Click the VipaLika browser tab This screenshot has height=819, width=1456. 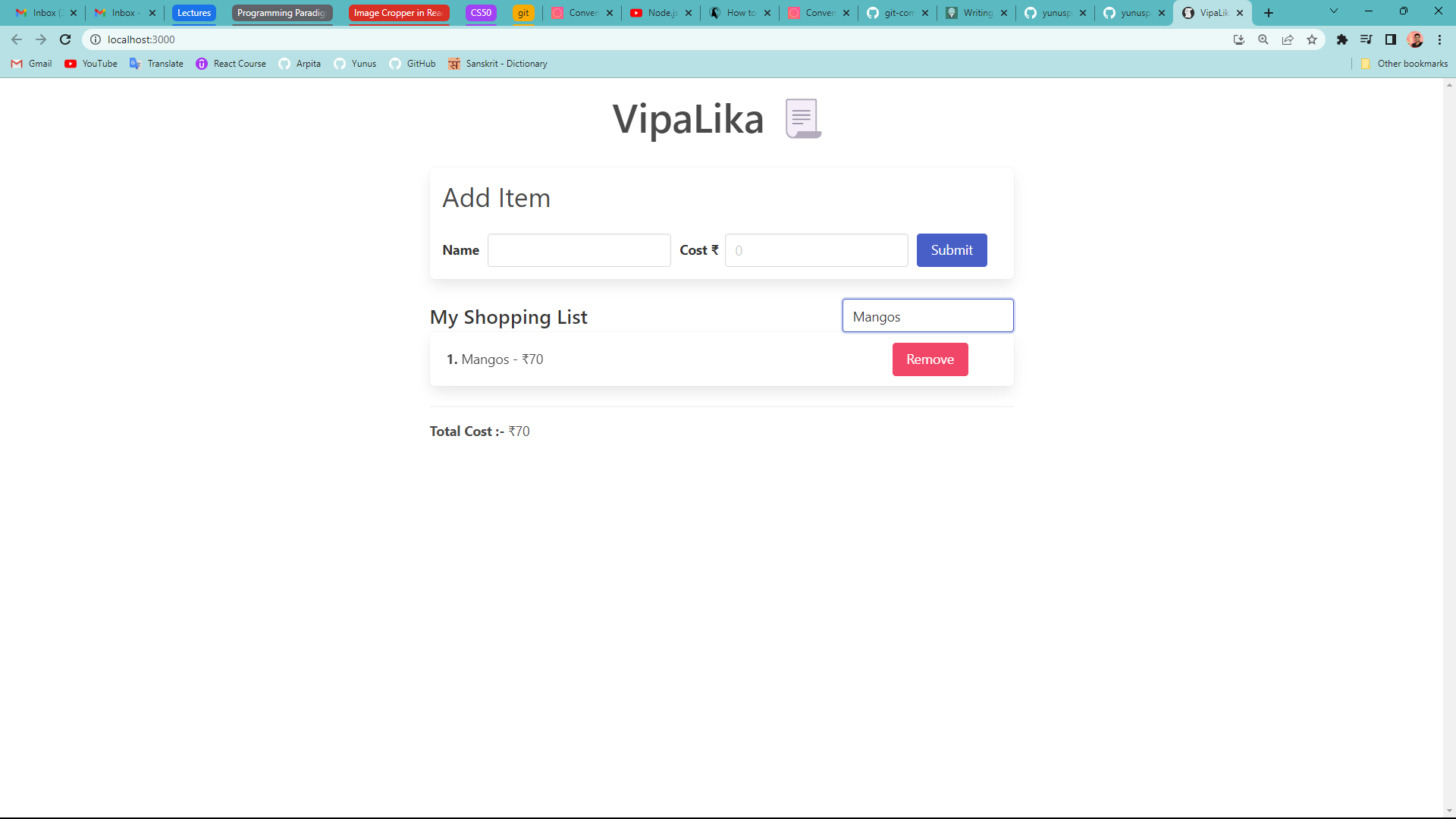tap(1211, 13)
